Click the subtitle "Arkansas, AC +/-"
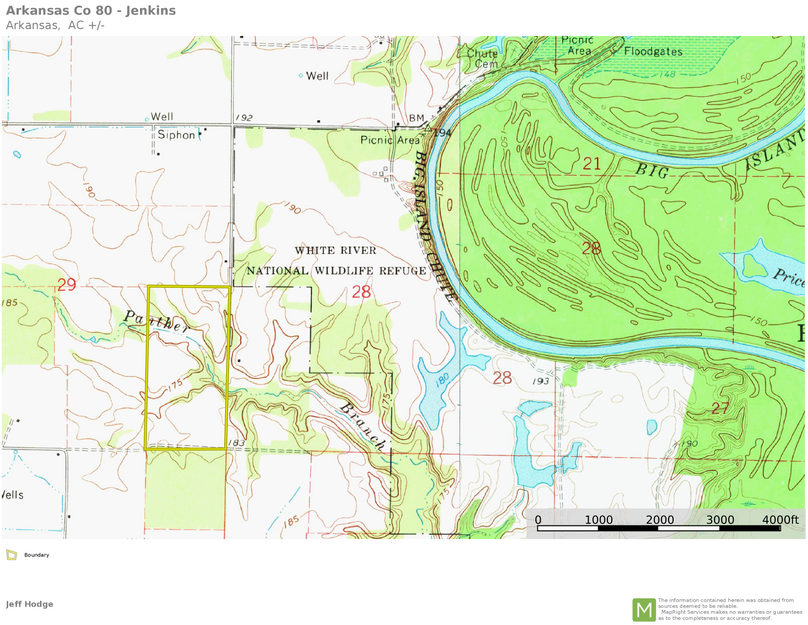Screen dimensions: 808x625 tap(55, 25)
